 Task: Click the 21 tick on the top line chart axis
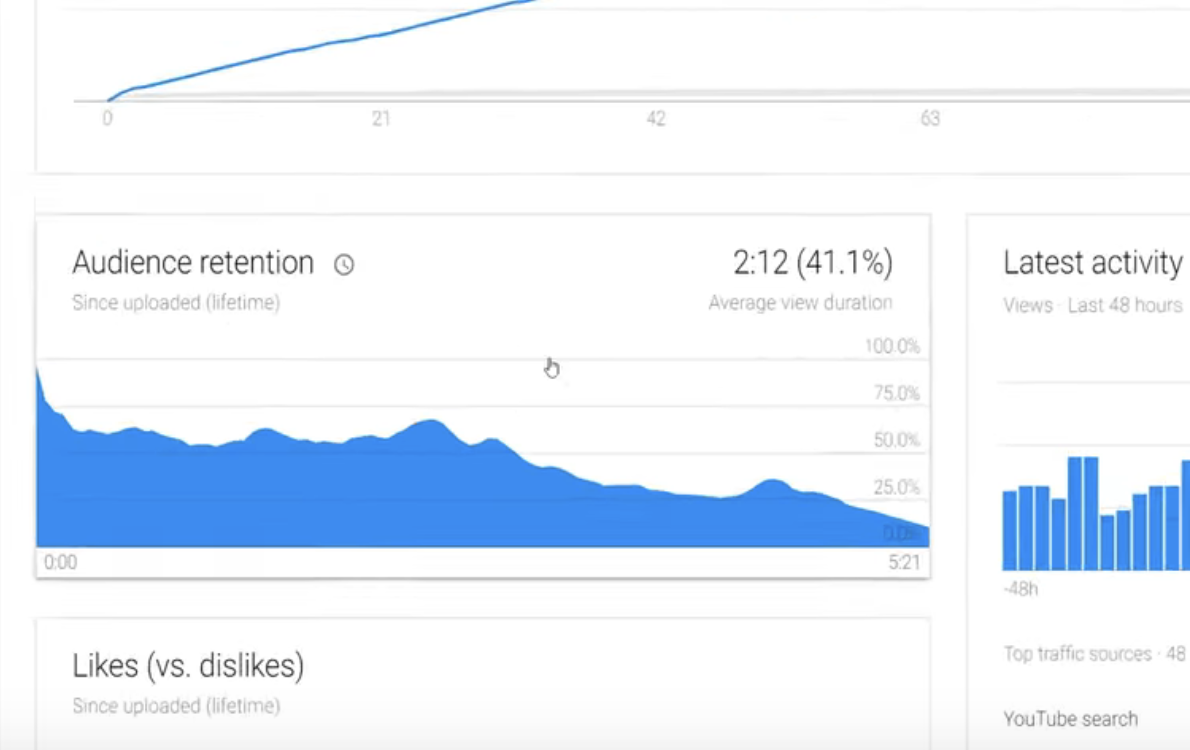381,118
